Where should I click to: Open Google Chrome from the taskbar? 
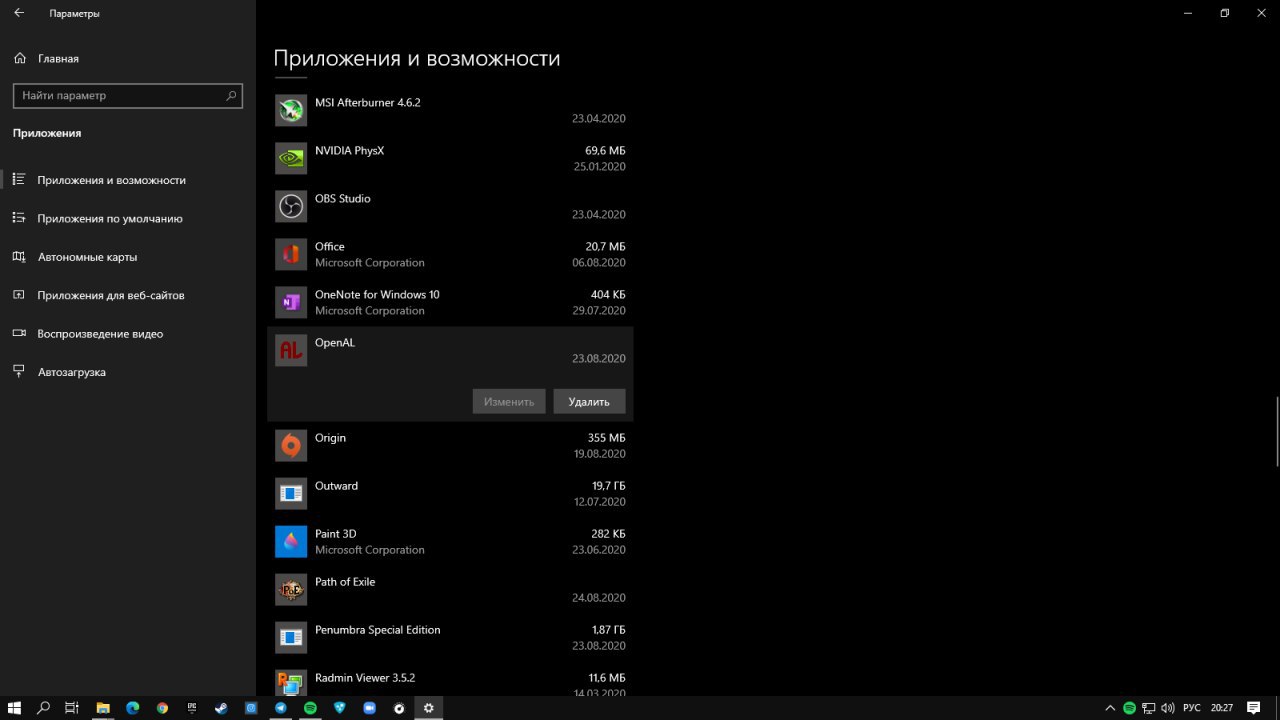point(162,708)
